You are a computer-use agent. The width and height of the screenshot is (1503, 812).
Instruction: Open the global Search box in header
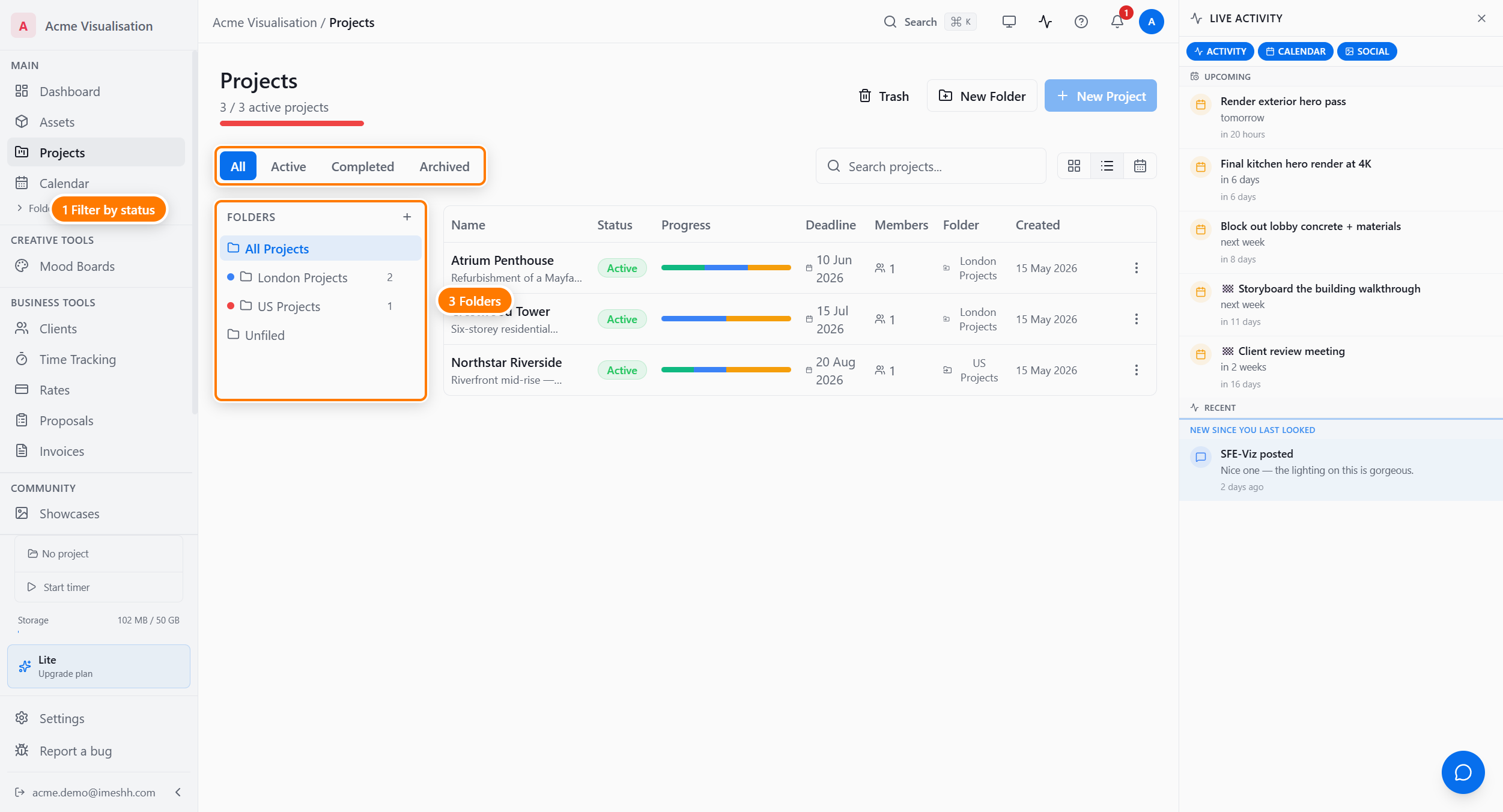point(930,22)
